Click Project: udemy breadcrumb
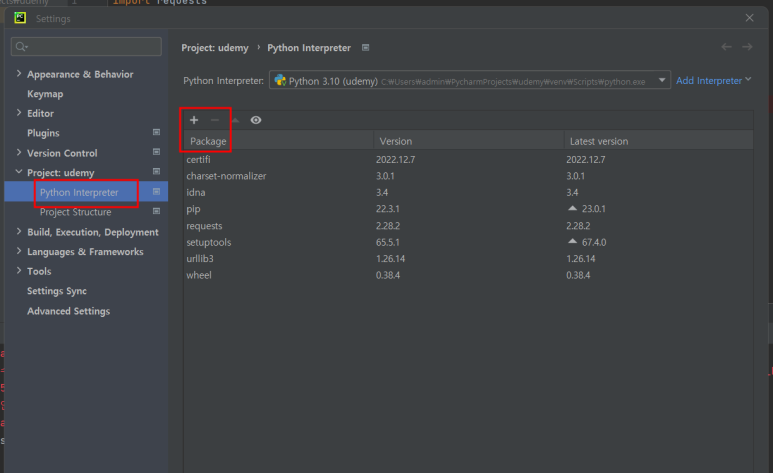The height and width of the screenshot is (473, 773). pos(215,48)
